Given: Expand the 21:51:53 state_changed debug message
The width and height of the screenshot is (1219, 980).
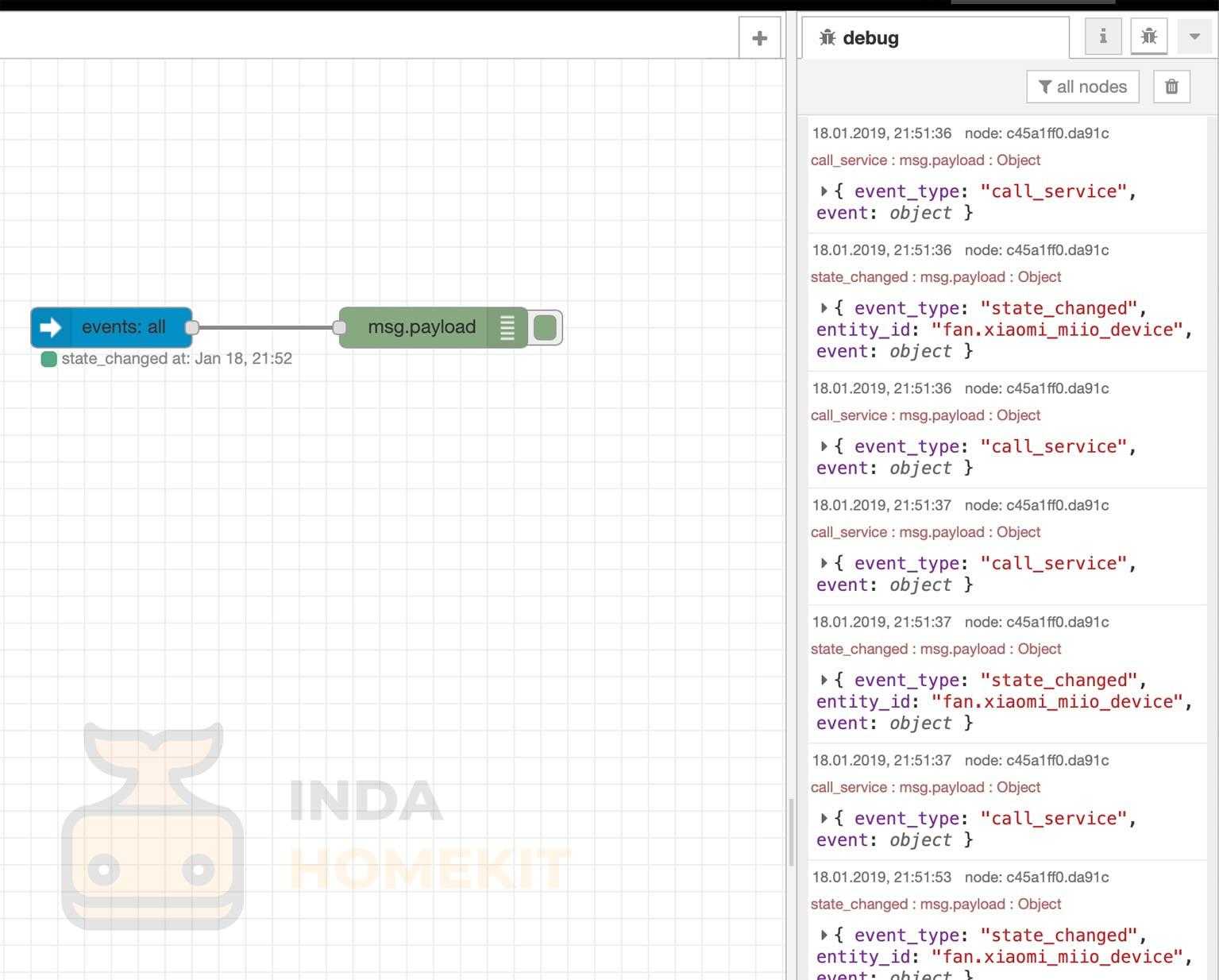Looking at the screenshot, I should 824,936.
